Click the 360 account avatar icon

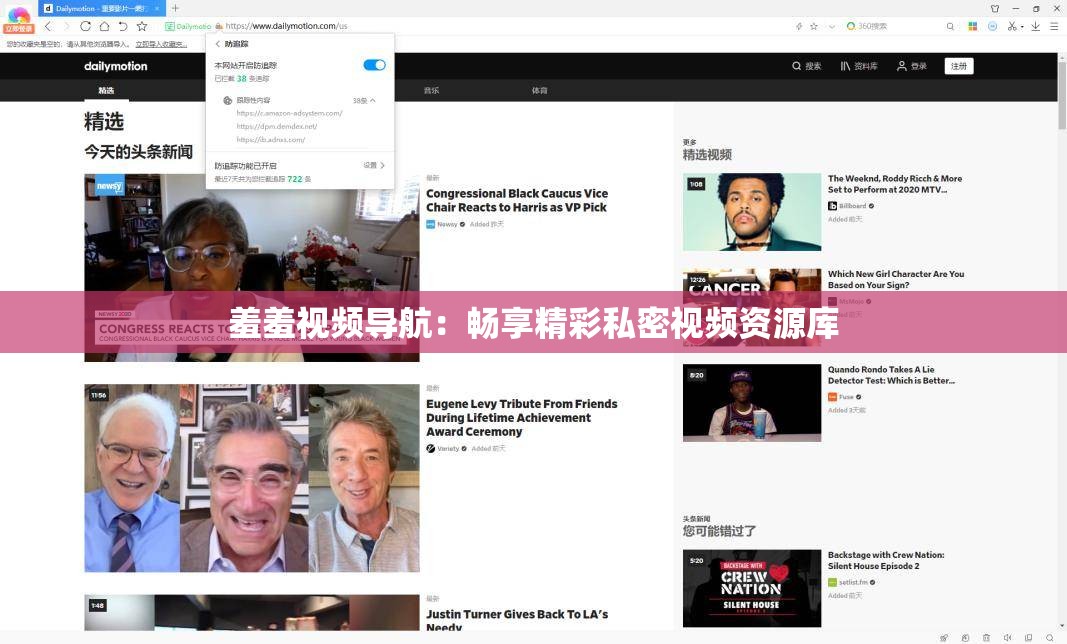click(x=992, y=26)
